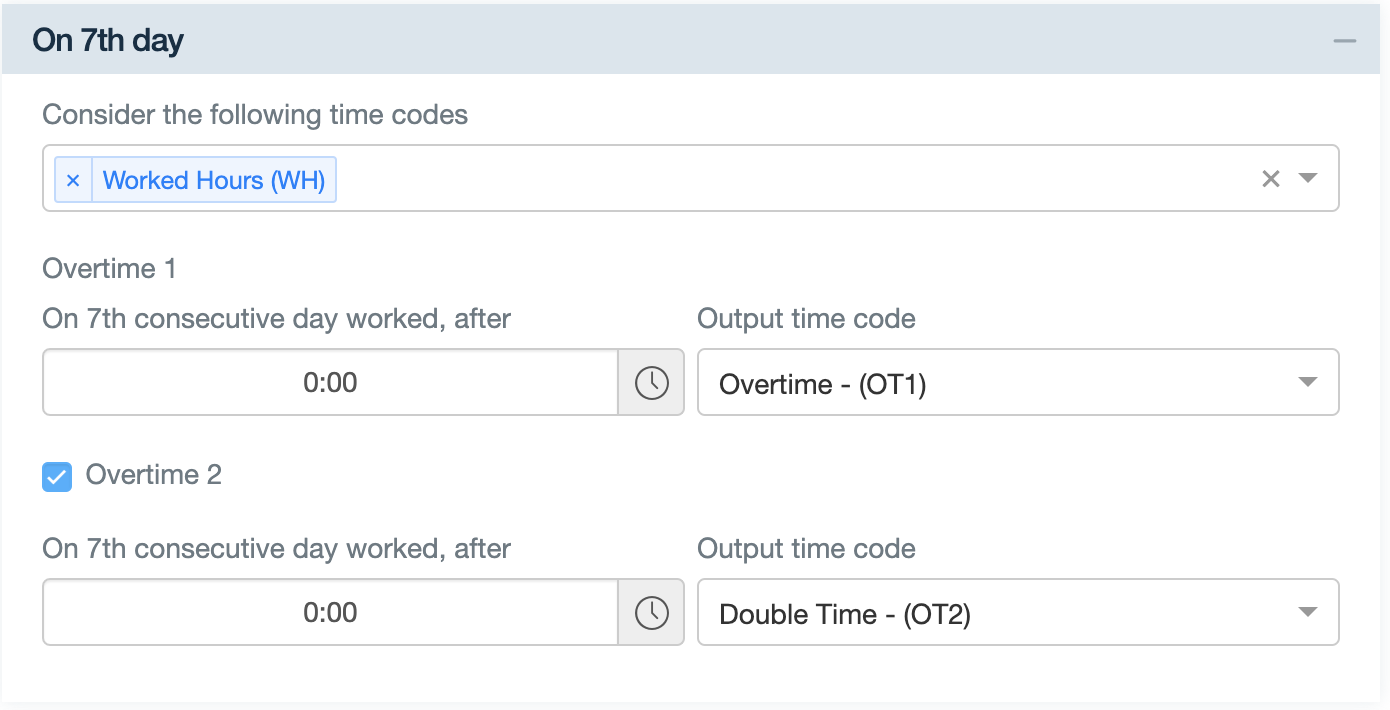Screen dimensions: 1390x710
Task: Open the time codes dropdown
Action: point(1309,179)
